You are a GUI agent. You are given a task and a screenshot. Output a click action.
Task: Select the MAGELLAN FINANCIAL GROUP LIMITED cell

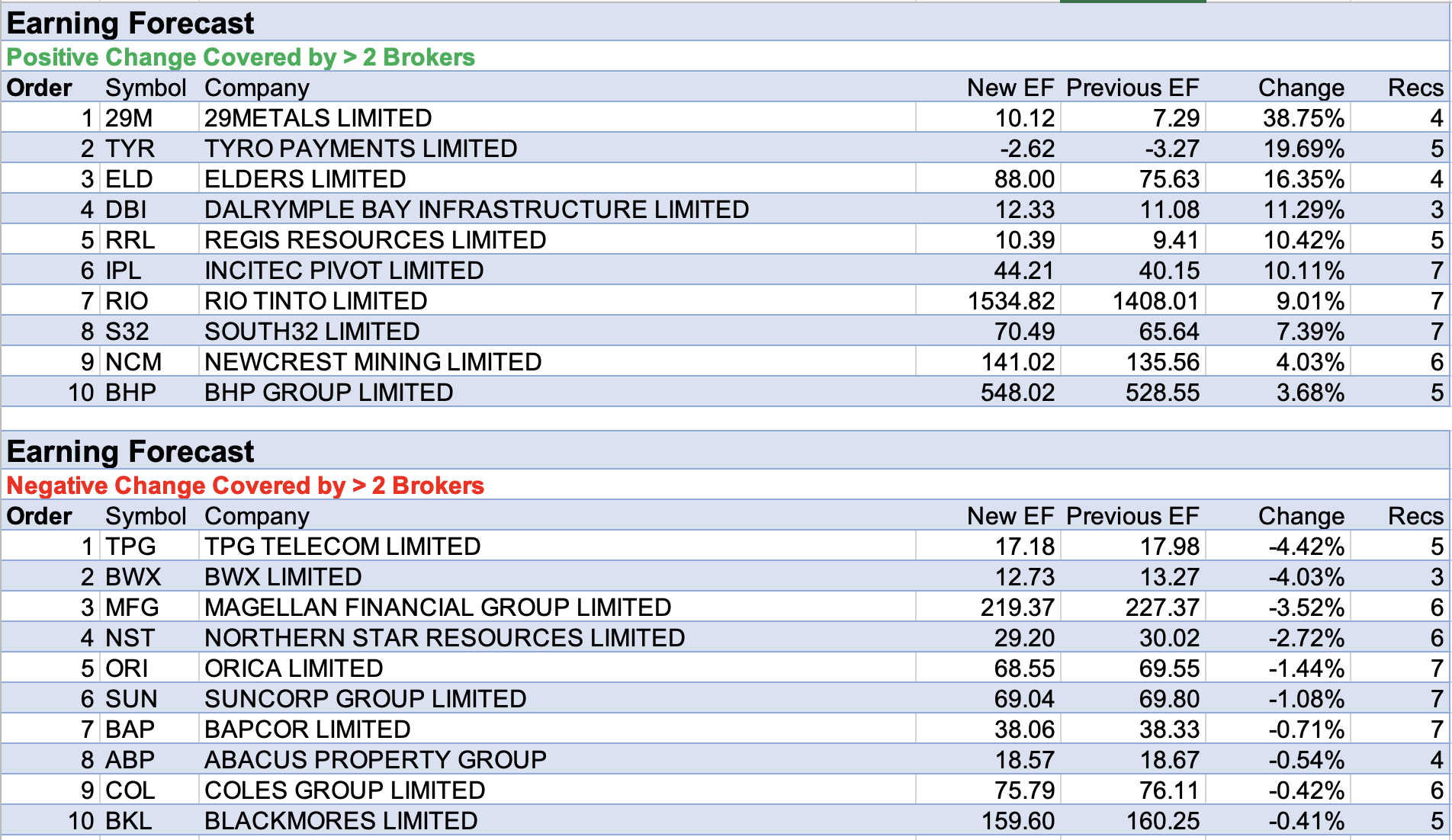click(x=437, y=608)
